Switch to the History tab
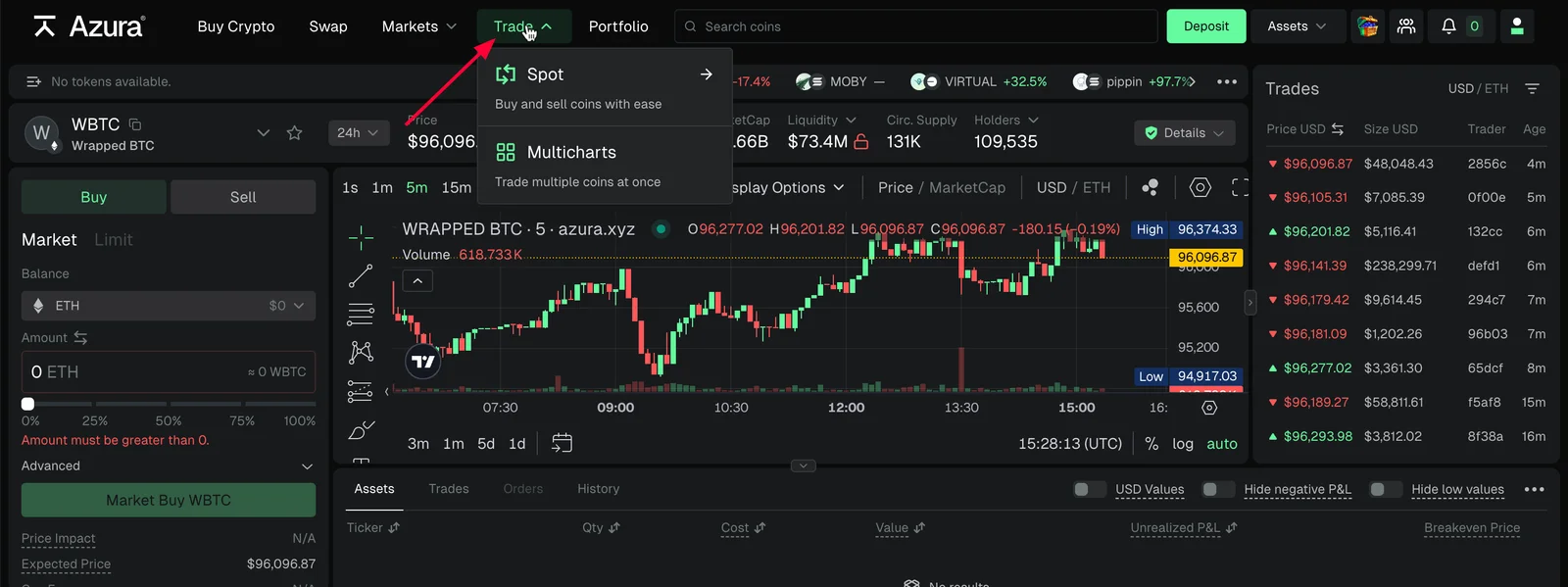The image size is (1568, 587). 599,489
